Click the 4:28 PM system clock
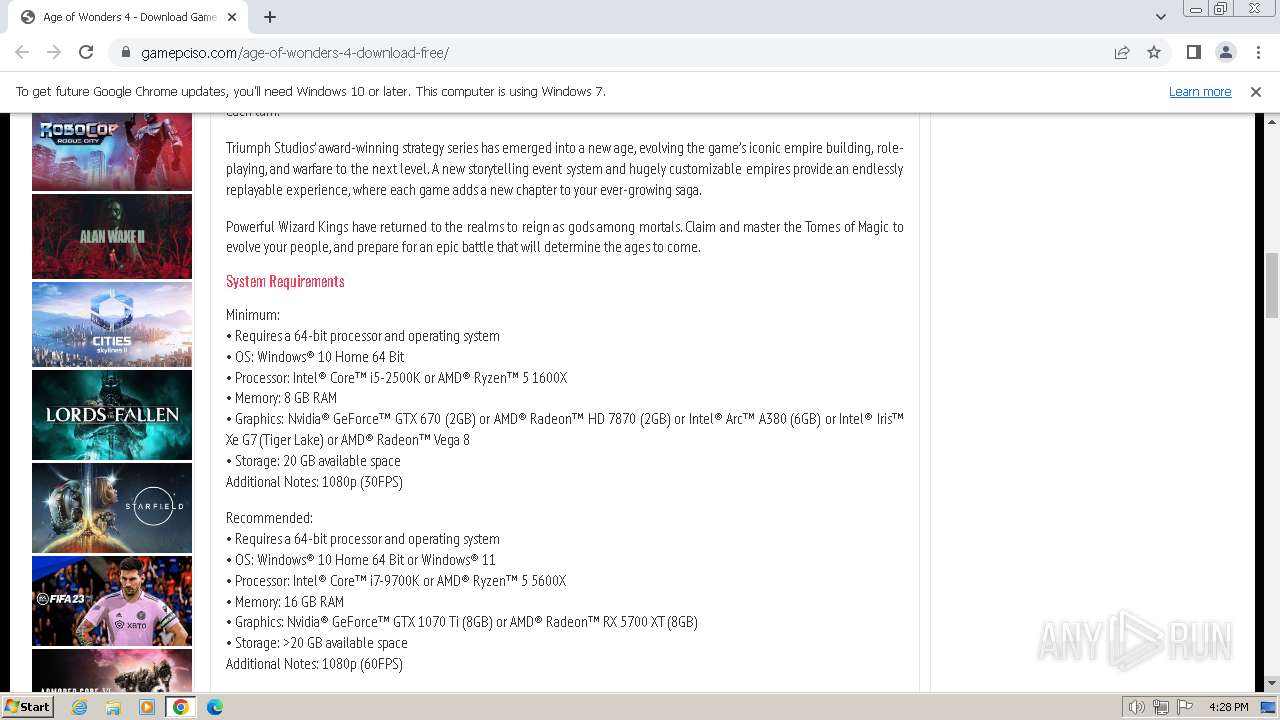The height and width of the screenshot is (720, 1280). [1228, 707]
